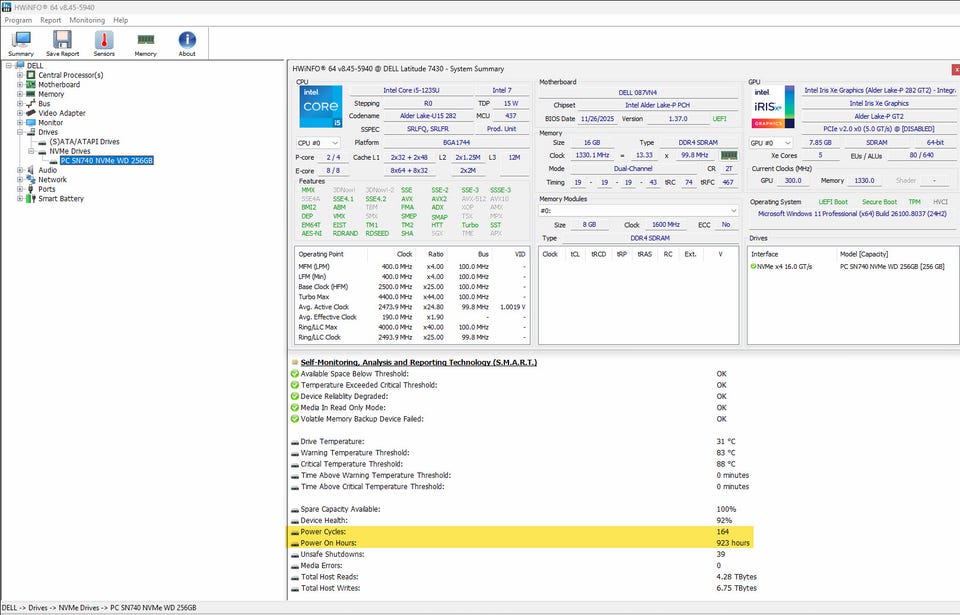Select Video Adapter in the tree
This screenshot has width=960, height=615.
tap(61, 113)
